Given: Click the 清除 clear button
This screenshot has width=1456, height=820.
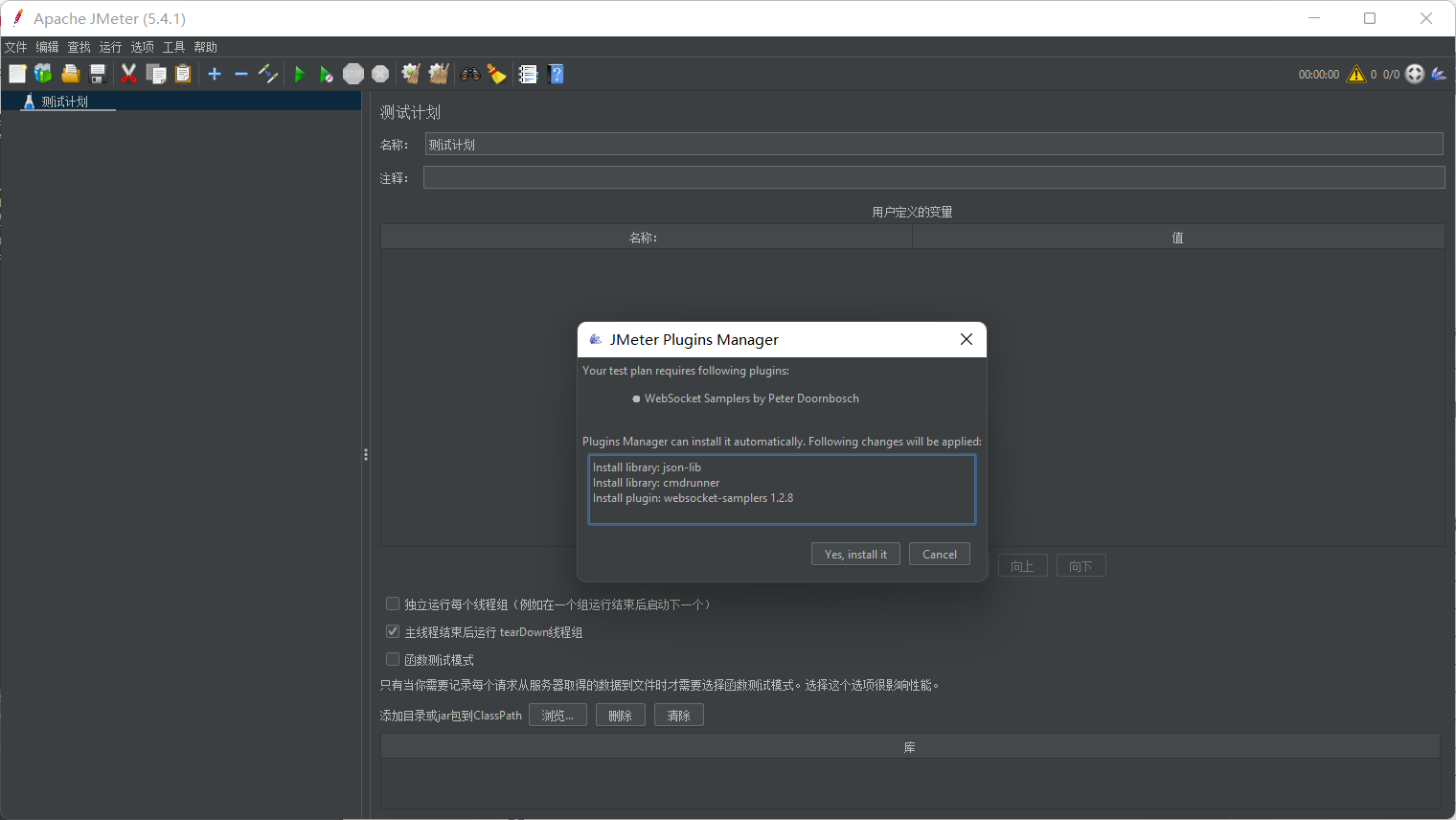Looking at the screenshot, I should tap(679, 716).
